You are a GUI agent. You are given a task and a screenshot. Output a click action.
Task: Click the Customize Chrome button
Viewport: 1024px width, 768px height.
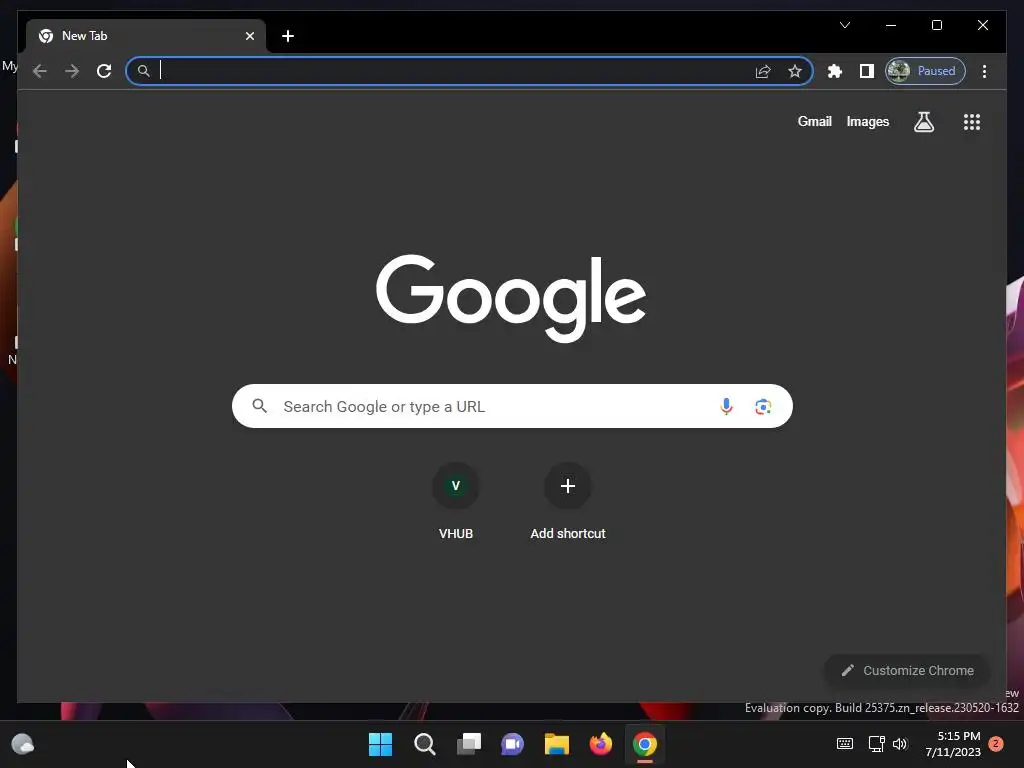[x=907, y=670]
